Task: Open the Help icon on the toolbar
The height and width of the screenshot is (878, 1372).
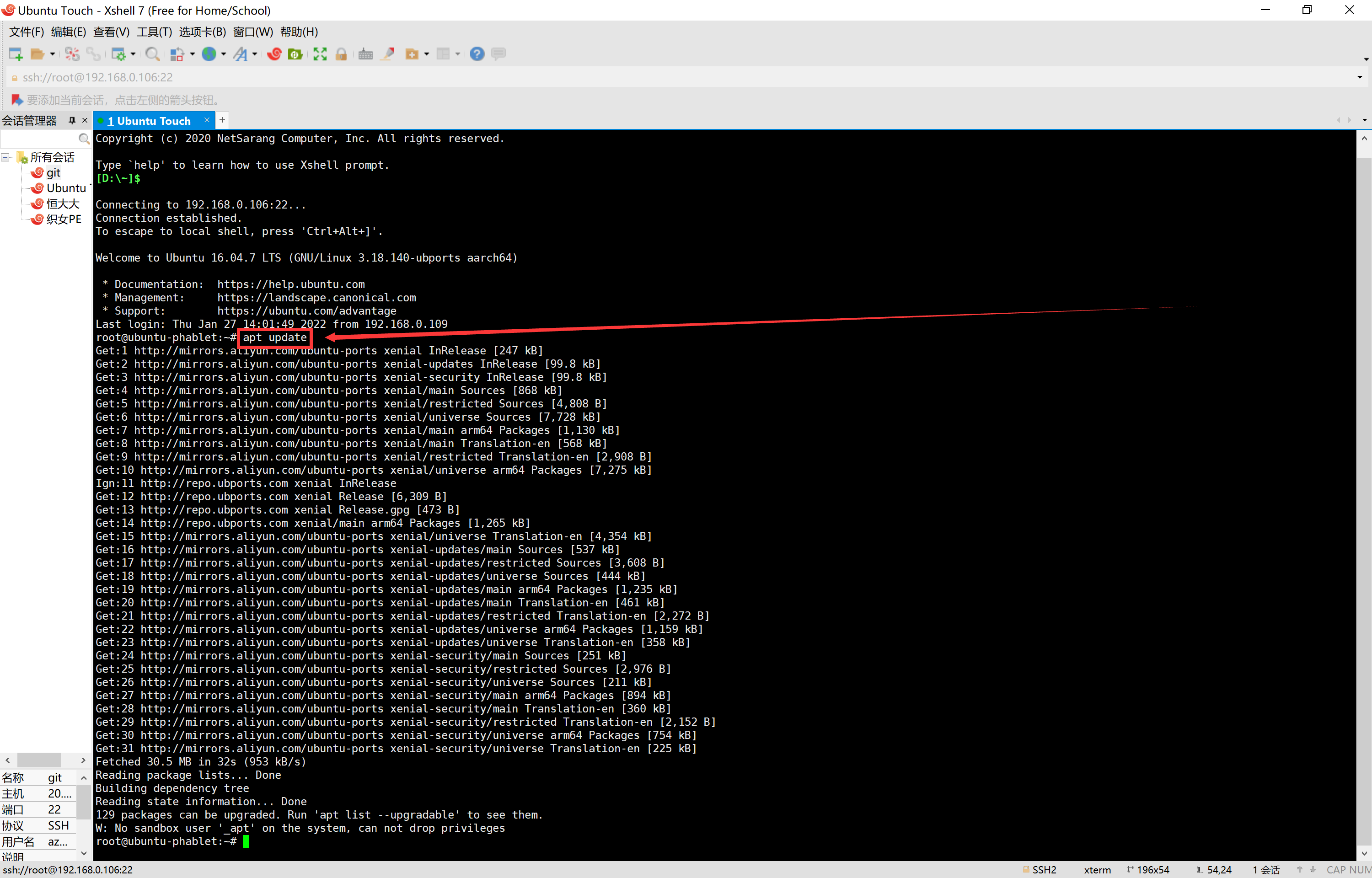Action: (477, 54)
